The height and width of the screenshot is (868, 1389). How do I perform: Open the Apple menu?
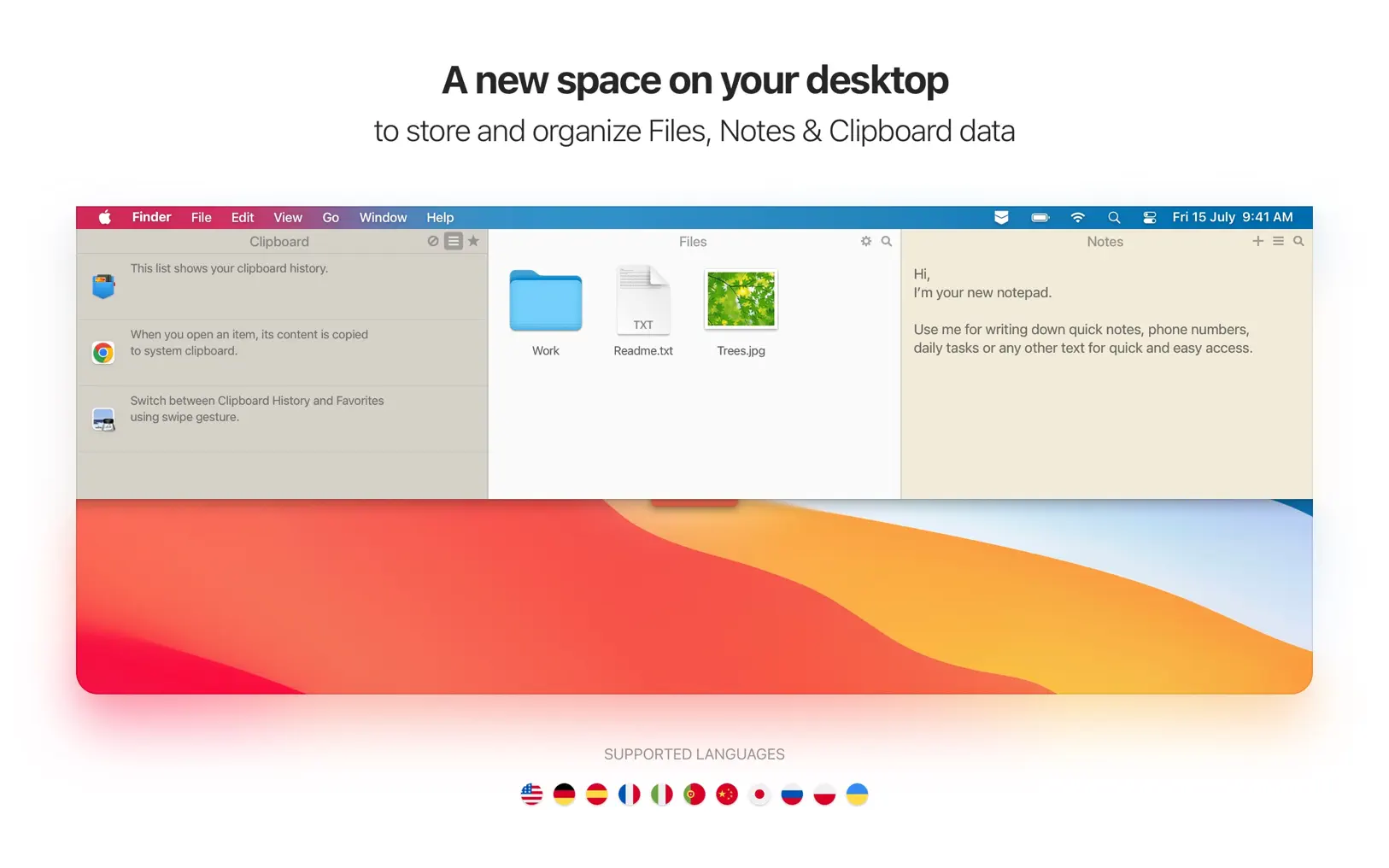click(x=104, y=217)
